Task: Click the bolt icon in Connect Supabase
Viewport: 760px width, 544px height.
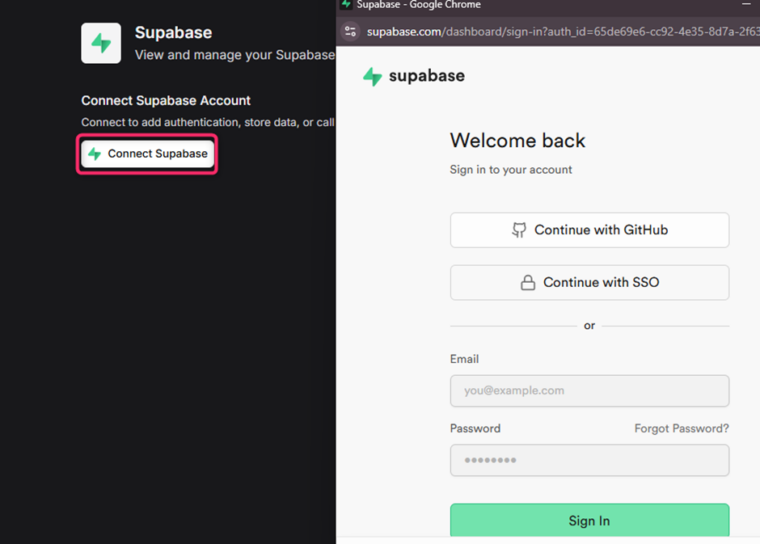Action: click(x=95, y=154)
